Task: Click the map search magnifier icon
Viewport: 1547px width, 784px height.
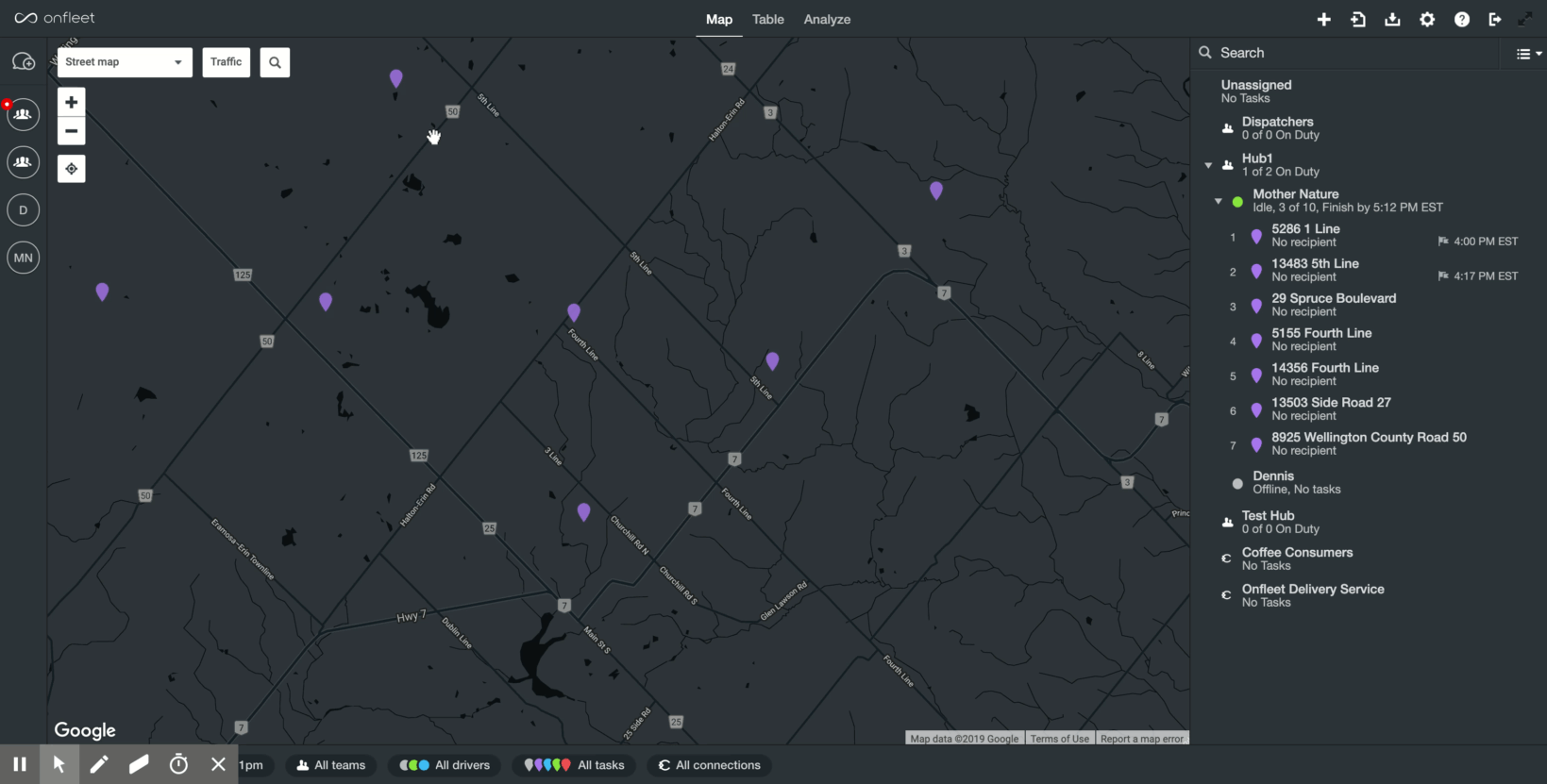Action: pos(275,62)
